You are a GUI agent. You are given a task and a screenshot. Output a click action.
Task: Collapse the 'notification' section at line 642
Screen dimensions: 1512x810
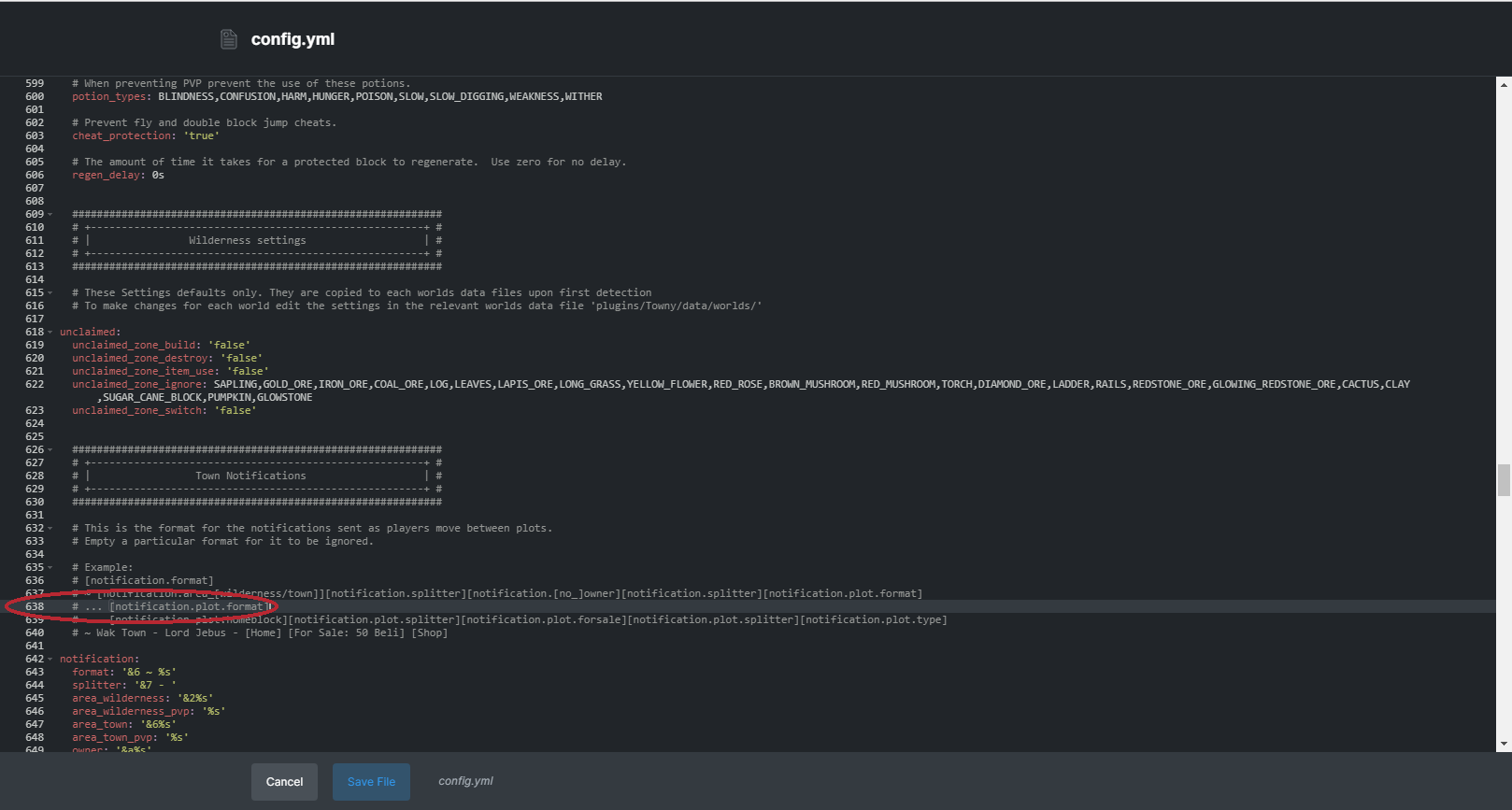point(50,660)
